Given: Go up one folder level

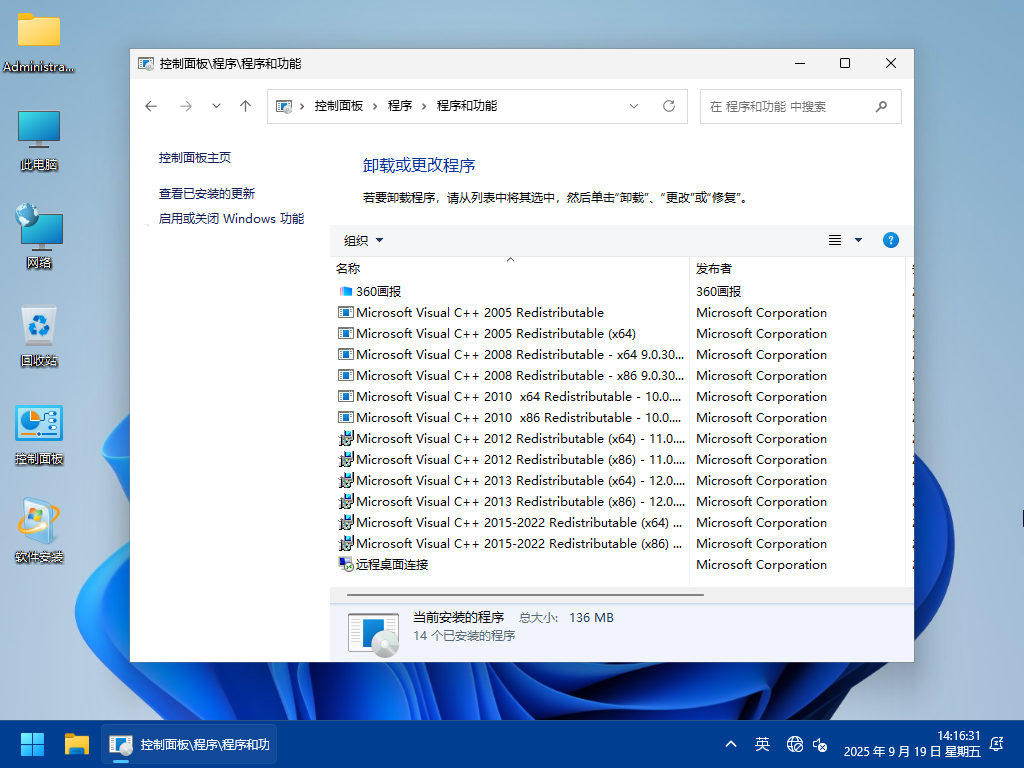Looking at the screenshot, I should 245,106.
